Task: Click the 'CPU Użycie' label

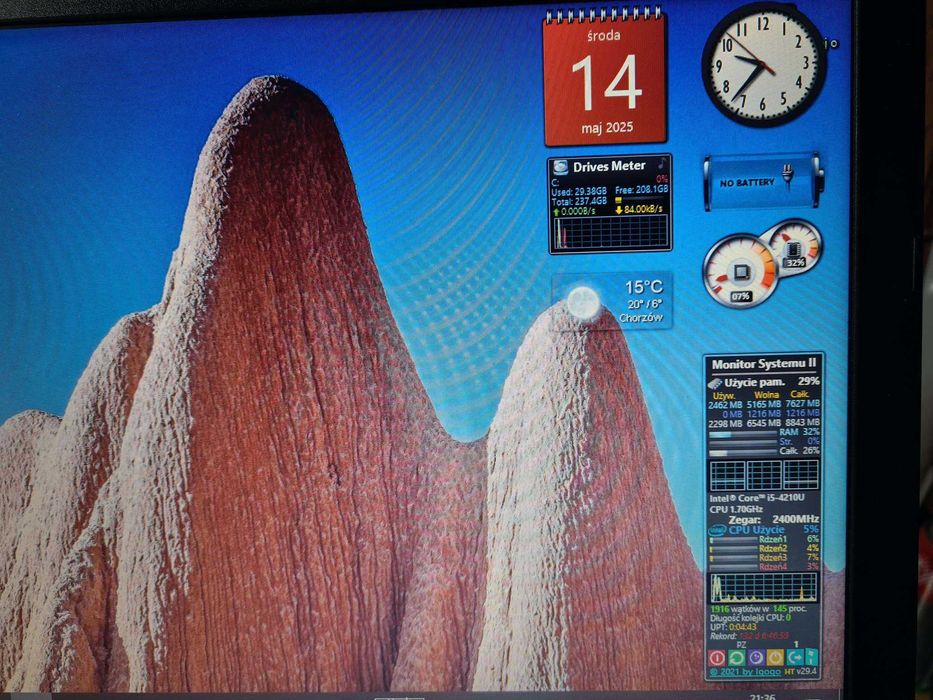Action: coord(756,529)
